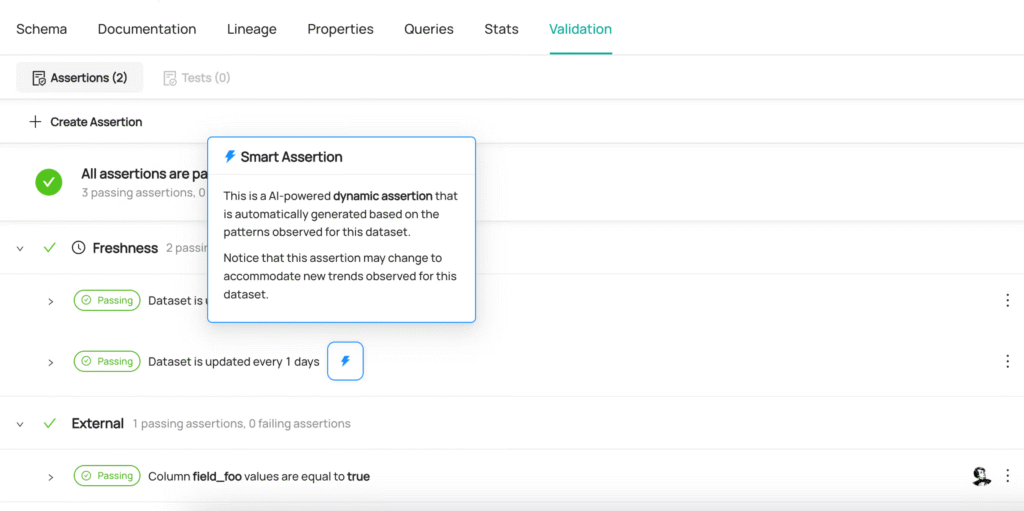Select the Tests (0) sub-tab

pos(197,78)
